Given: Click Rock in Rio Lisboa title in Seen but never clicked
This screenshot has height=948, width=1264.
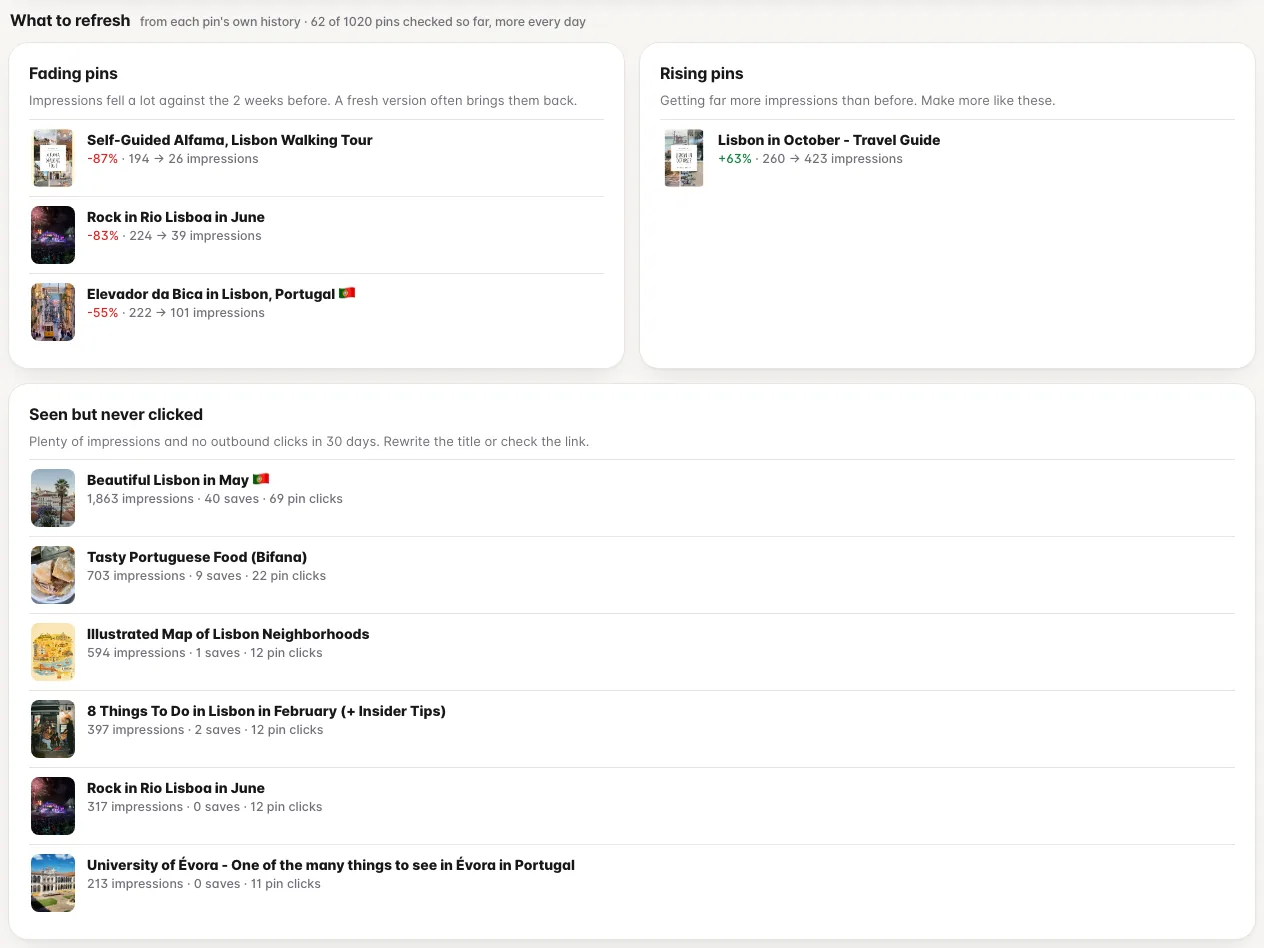Looking at the screenshot, I should click(x=176, y=788).
